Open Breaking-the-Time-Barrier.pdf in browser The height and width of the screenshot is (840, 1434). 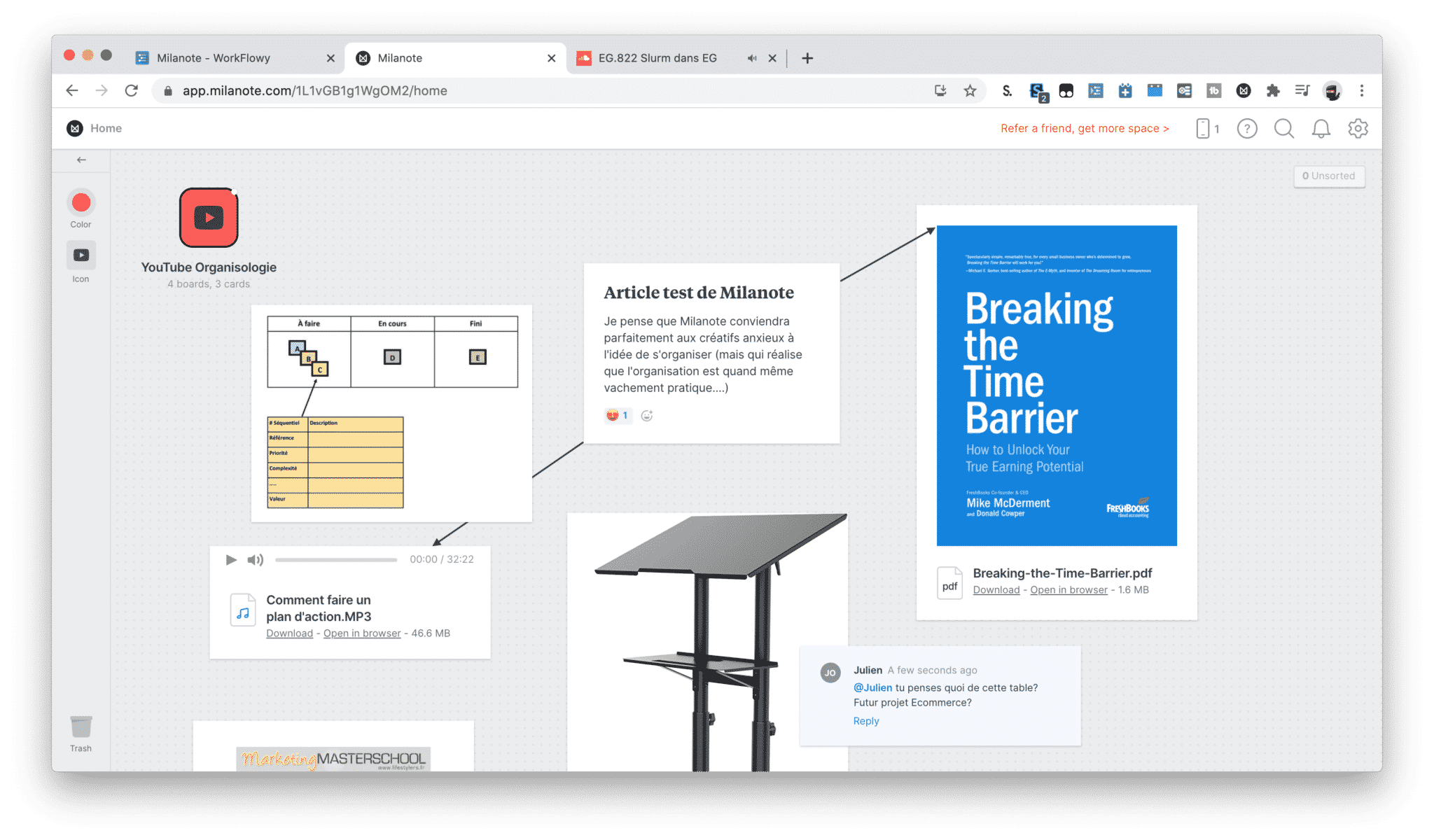click(x=1068, y=590)
